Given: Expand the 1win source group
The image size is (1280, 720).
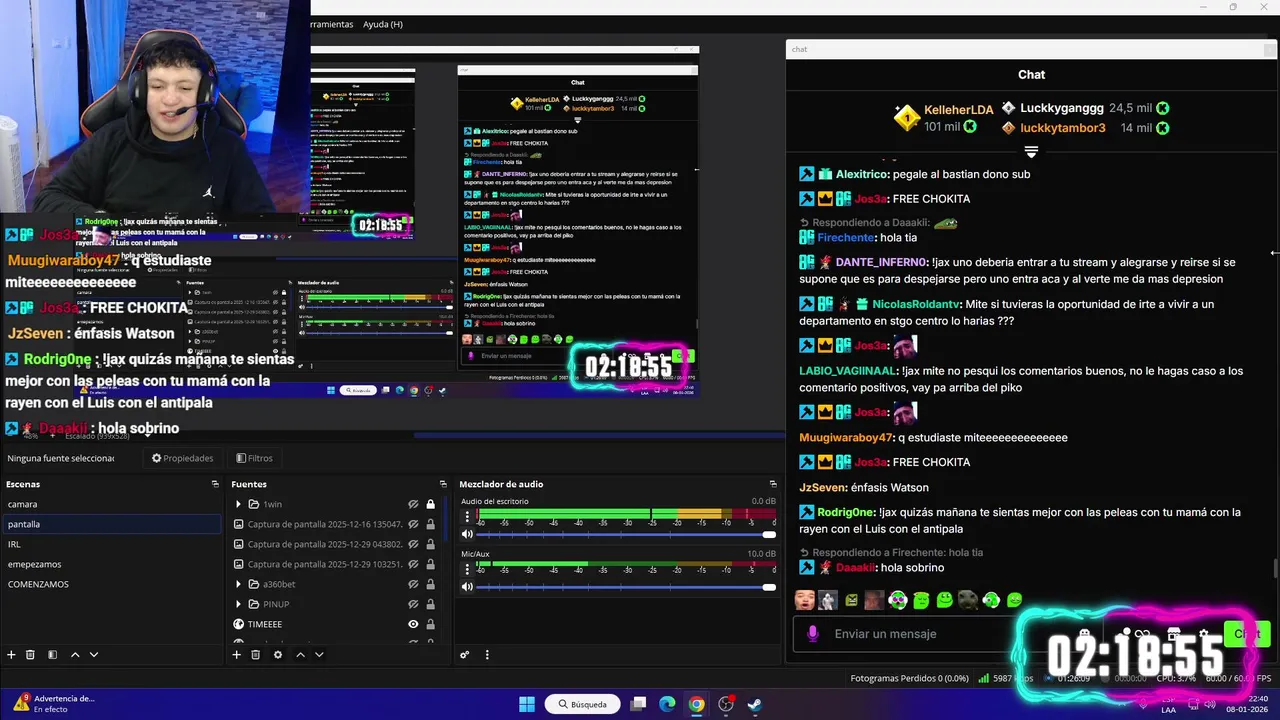Looking at the screenshot, I should tap(238, 504).
